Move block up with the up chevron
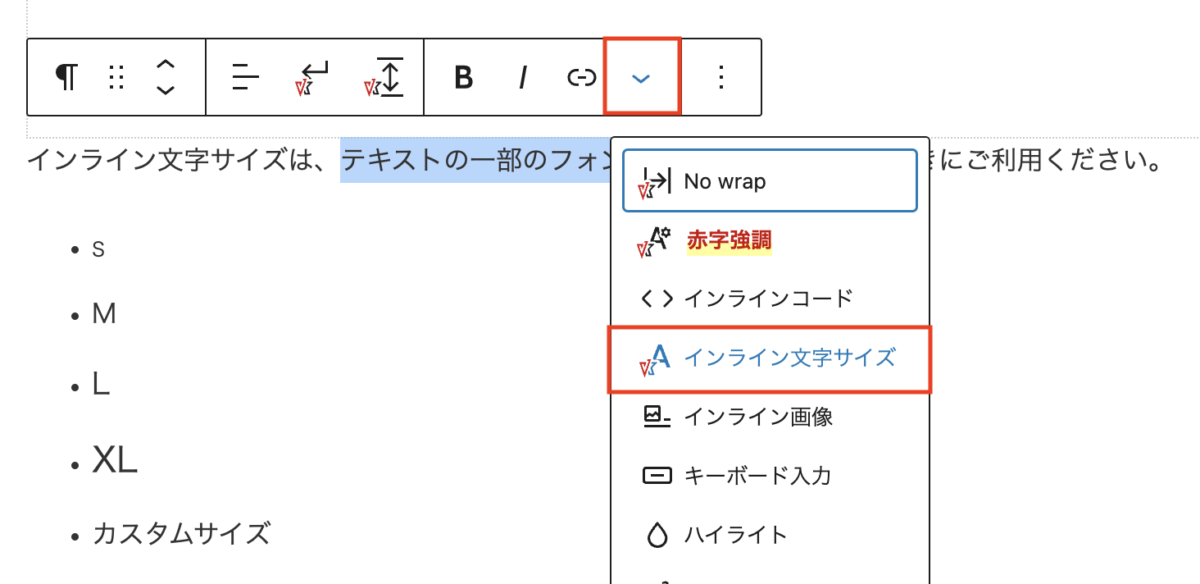 [166, 65]
